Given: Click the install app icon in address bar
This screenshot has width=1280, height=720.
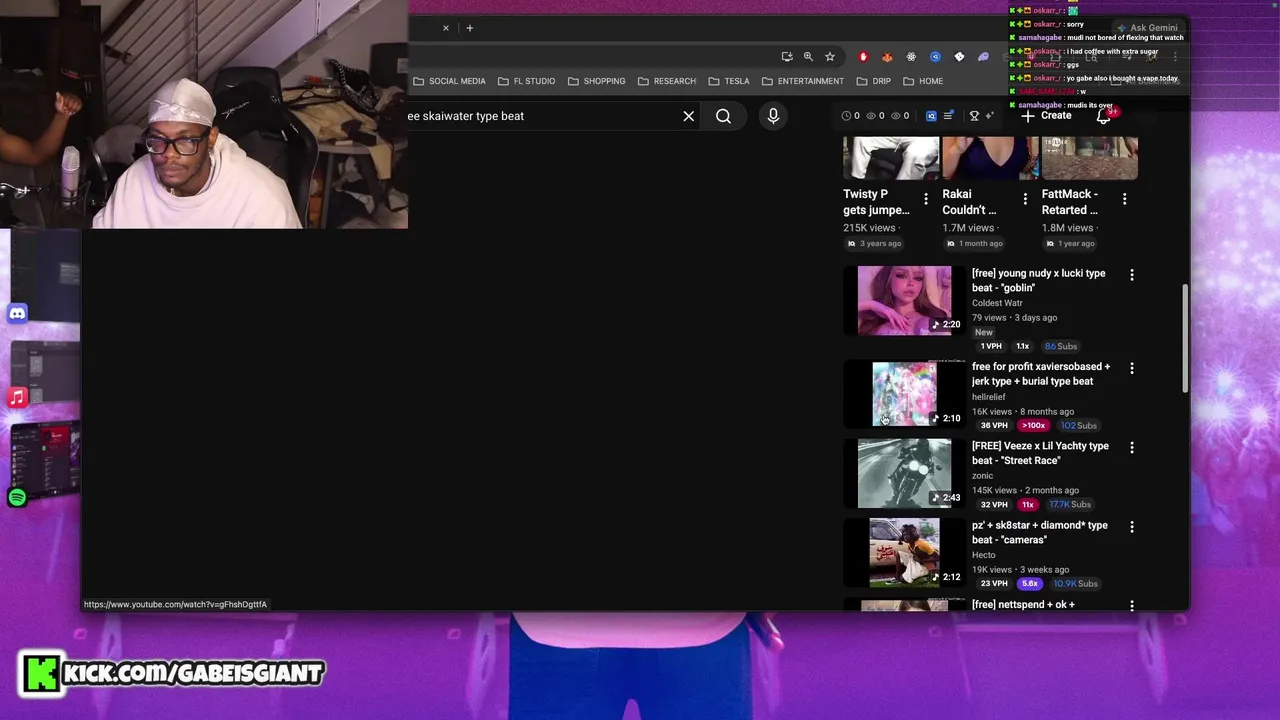Looking at the screenshot, I should tap(787, 57).
